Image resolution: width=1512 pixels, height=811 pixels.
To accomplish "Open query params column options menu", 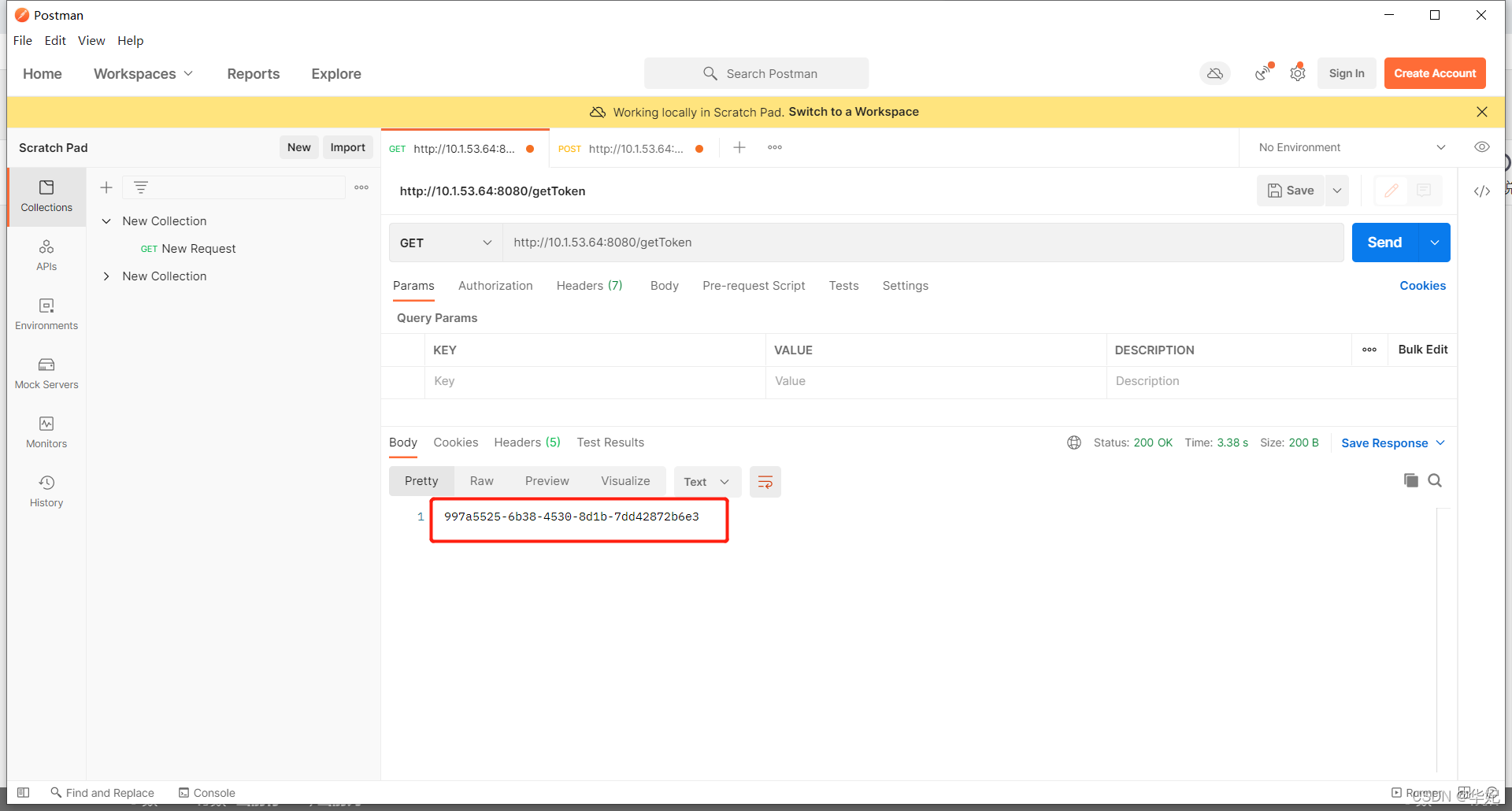I will [1369, 350].
